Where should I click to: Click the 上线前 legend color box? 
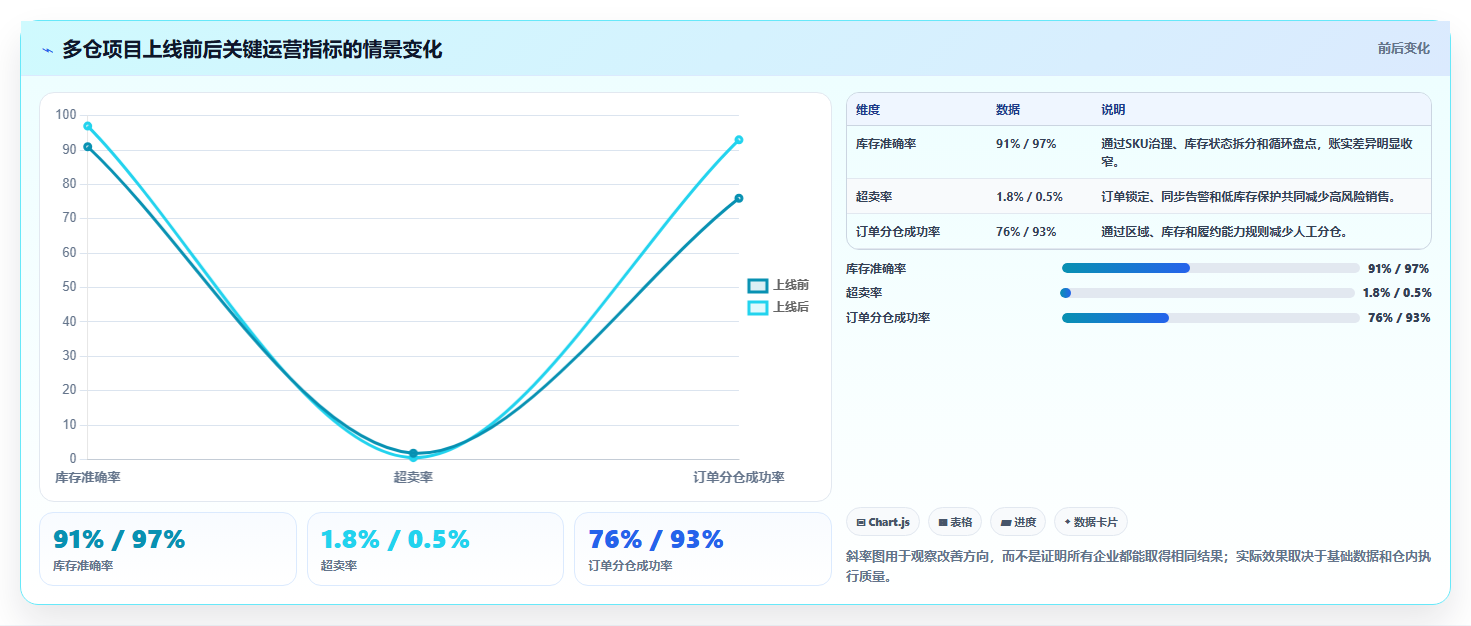(x=758, y=285)
